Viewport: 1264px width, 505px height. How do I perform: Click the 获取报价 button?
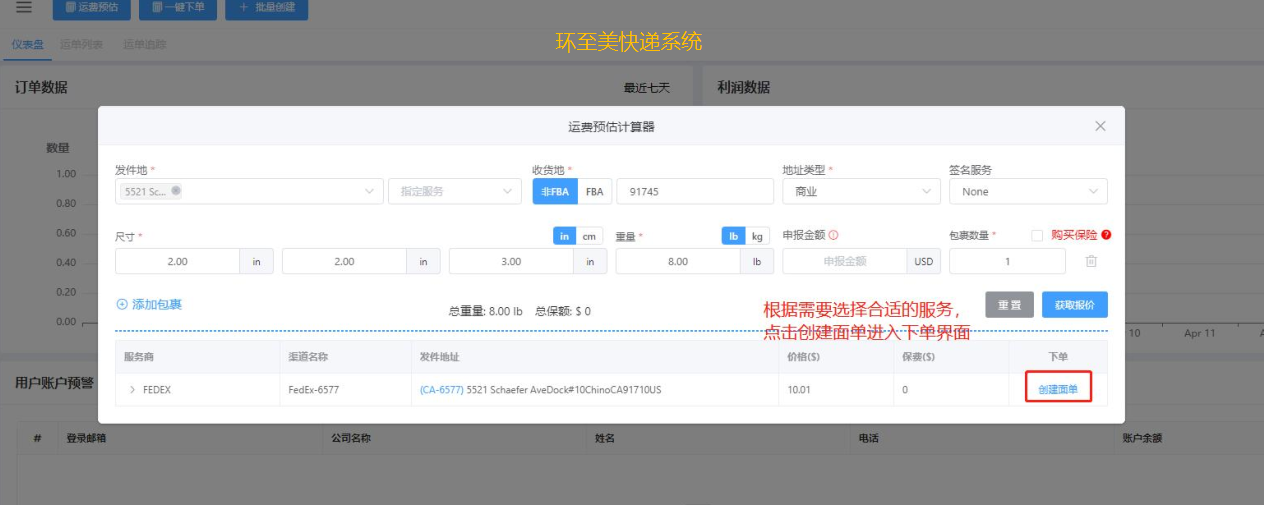pos(1074,305)
